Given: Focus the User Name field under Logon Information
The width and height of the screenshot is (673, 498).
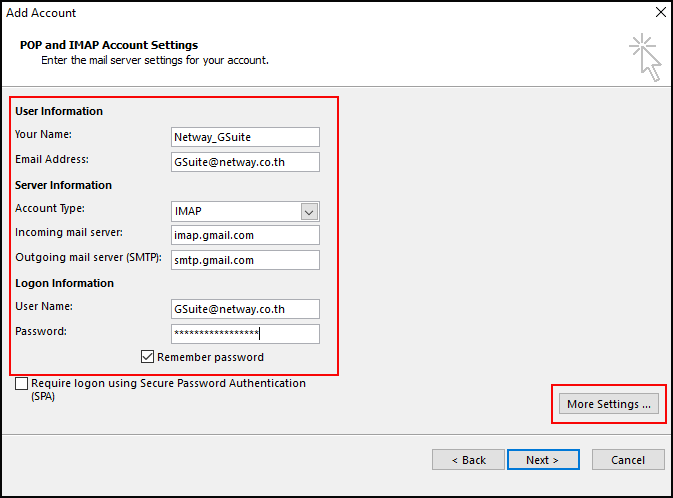Looking at the screenshot, I should 245,309.
